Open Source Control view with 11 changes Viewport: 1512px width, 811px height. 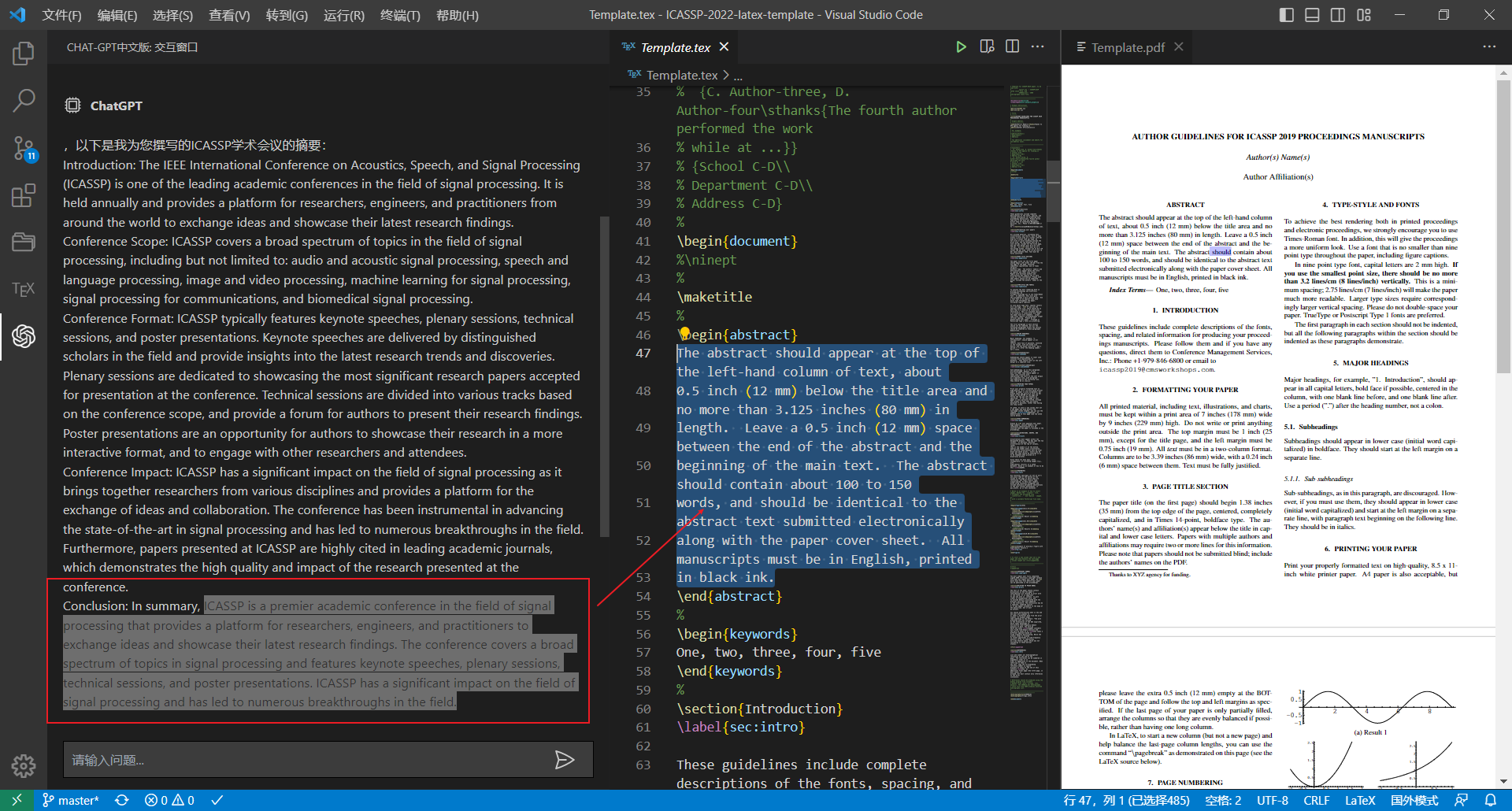point(24,147)
